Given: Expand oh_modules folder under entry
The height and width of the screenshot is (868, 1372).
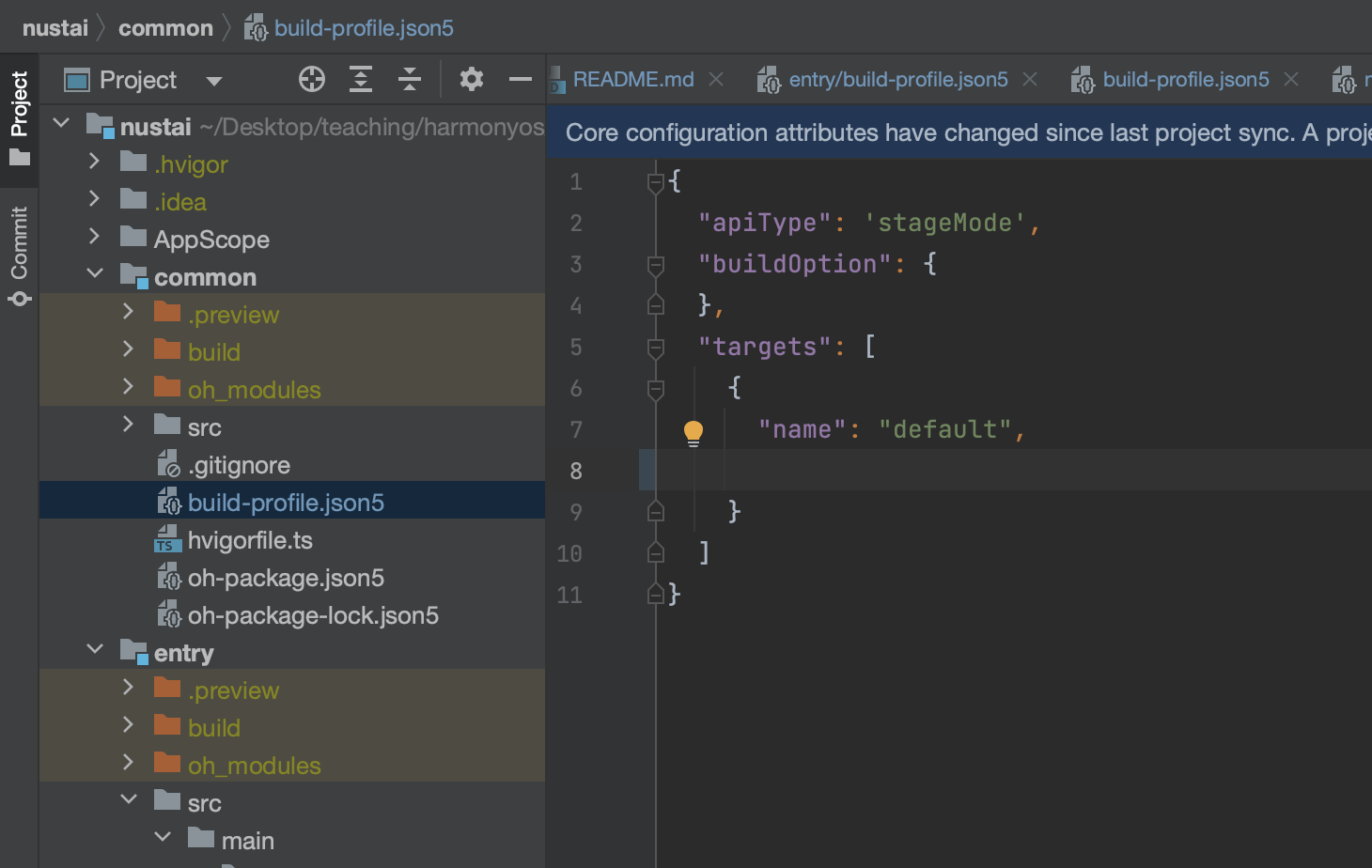Looking at the screenshot, I should pyautogui.click(x=128, y=762).
